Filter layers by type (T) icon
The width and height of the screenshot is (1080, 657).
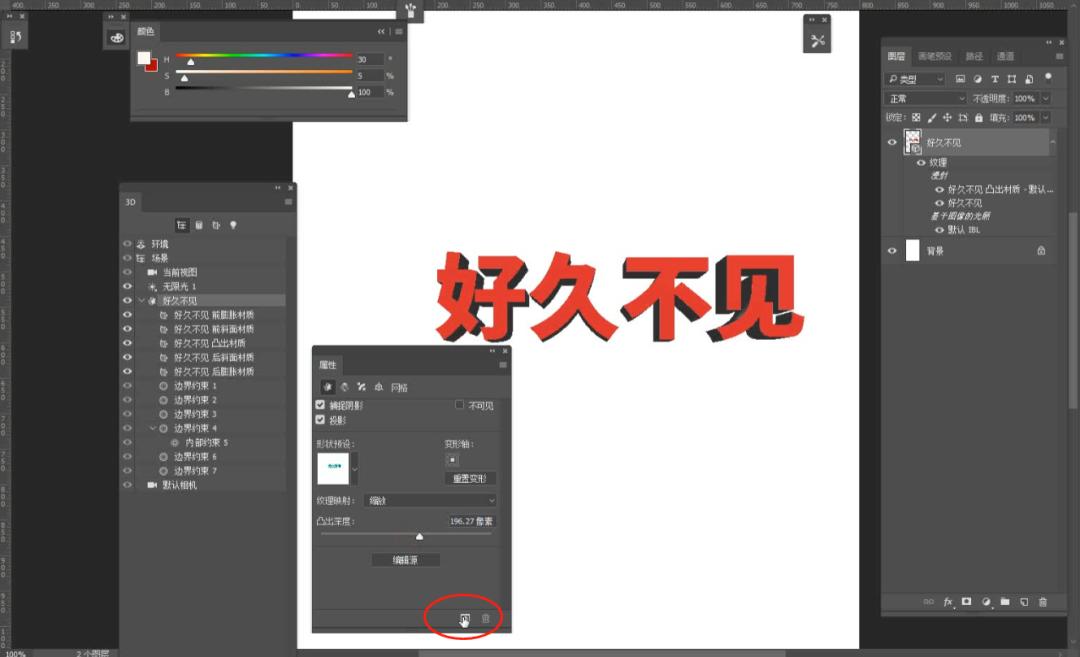995,79
